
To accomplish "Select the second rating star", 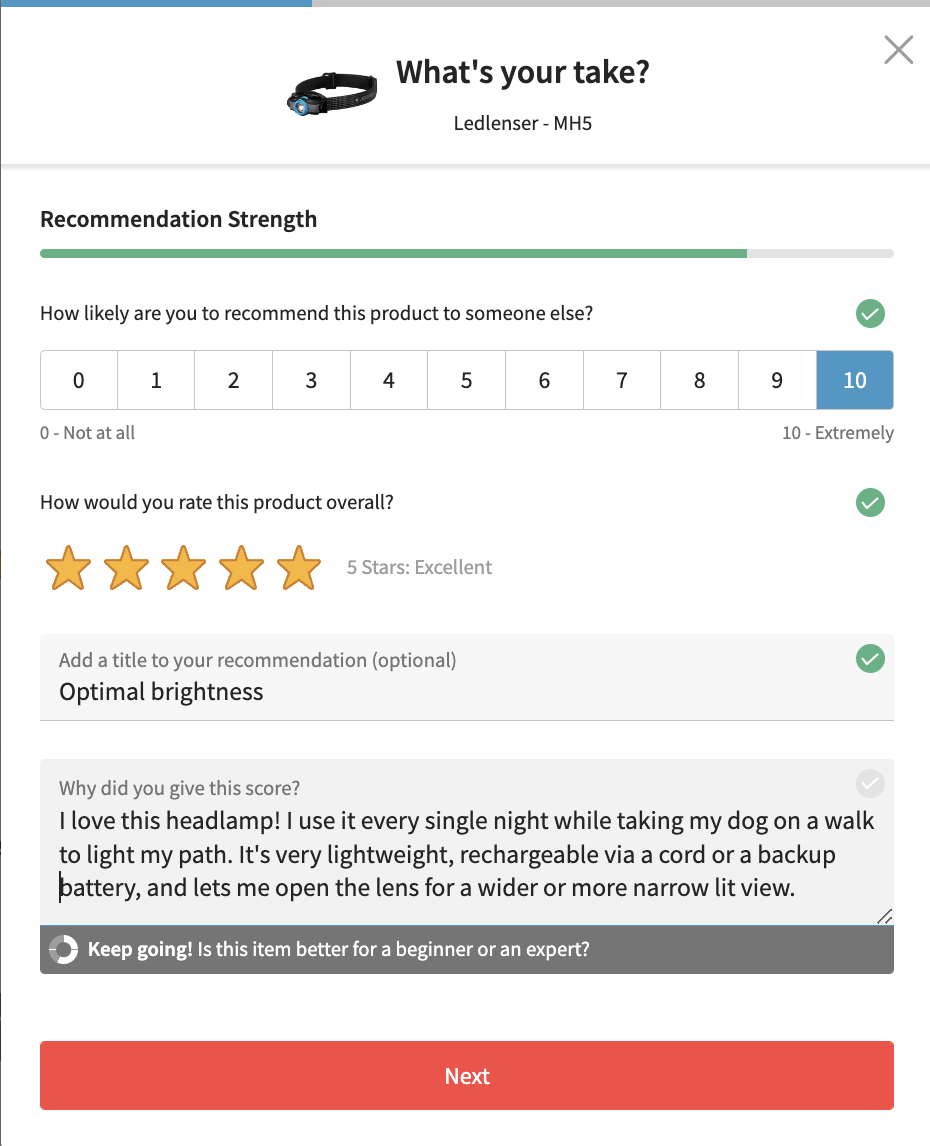I will click(x=126, y=568).
